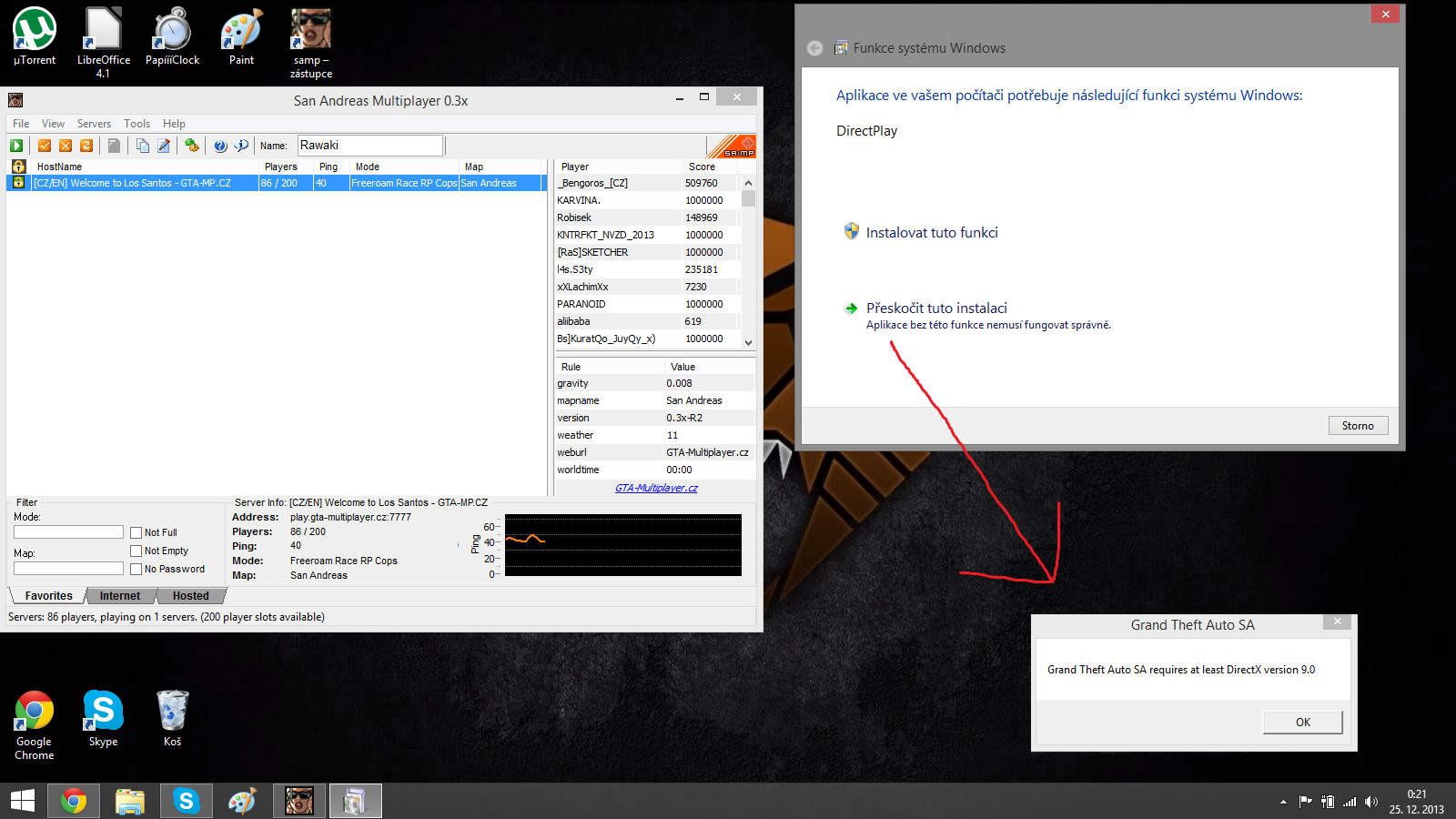Sort servers by Ping column header
This screenshot has width=1456, height=819.
point(331,167)
